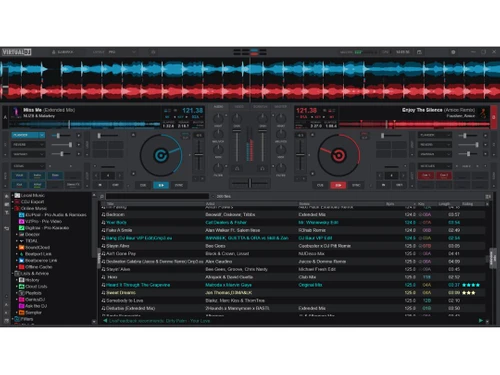
Task: Expand the Lists & Advice tree node
Action: 13,274
